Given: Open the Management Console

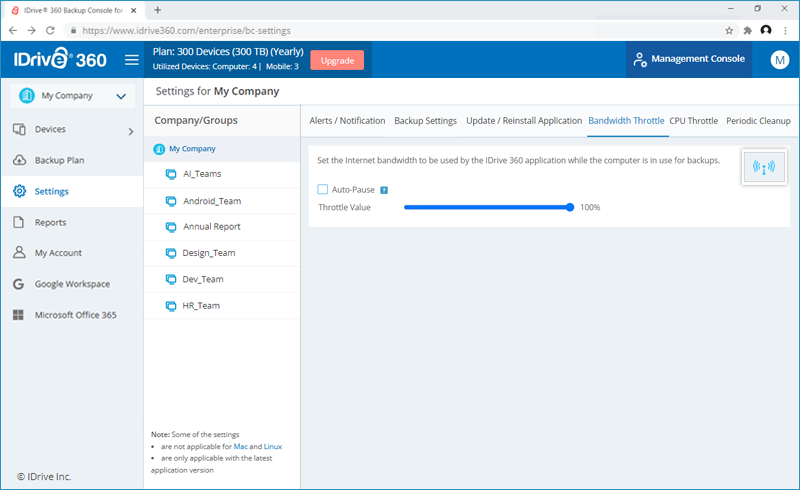Looking at the screenshot, I should tap(689, 59).
